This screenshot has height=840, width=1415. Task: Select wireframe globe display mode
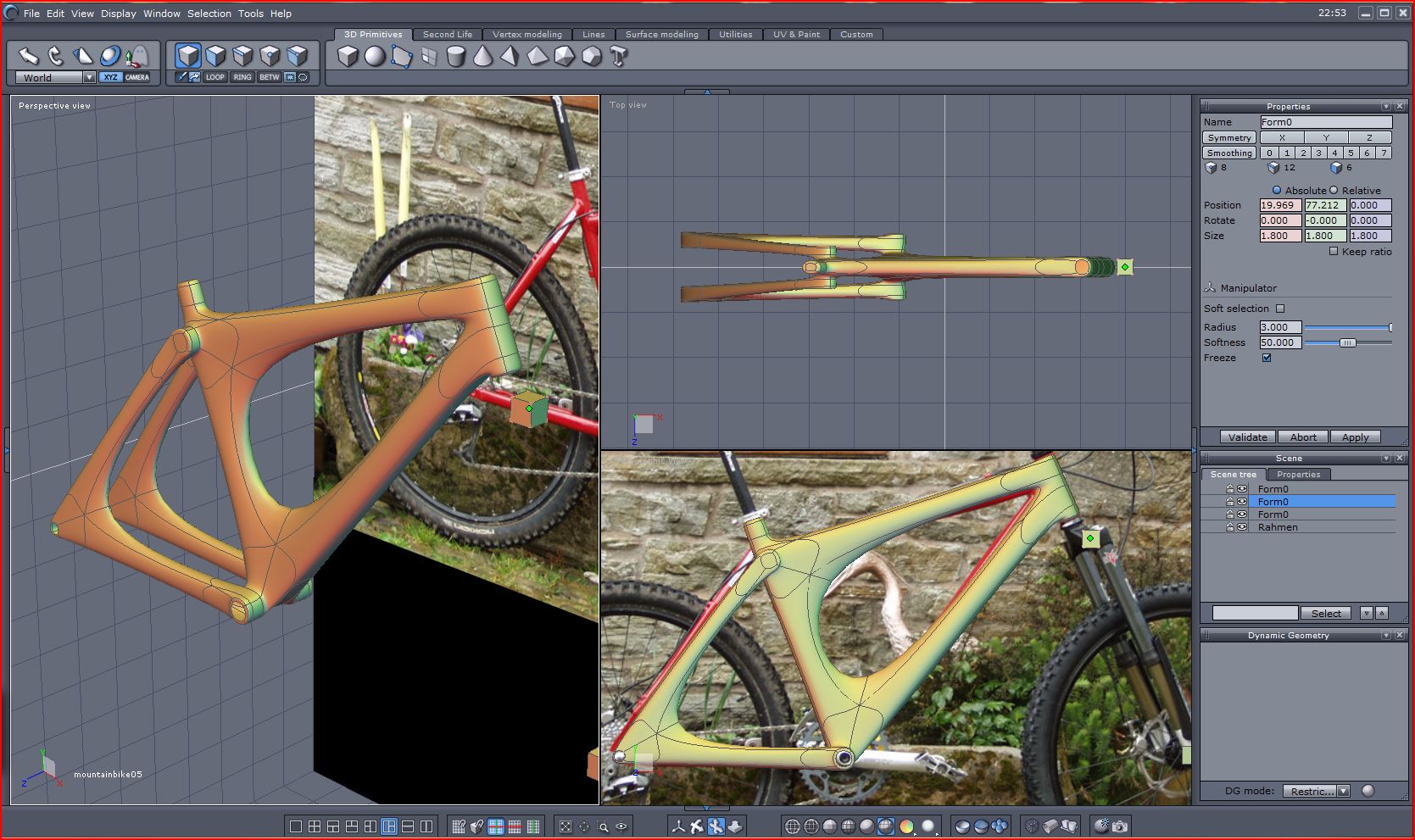[x=793, y=826]
